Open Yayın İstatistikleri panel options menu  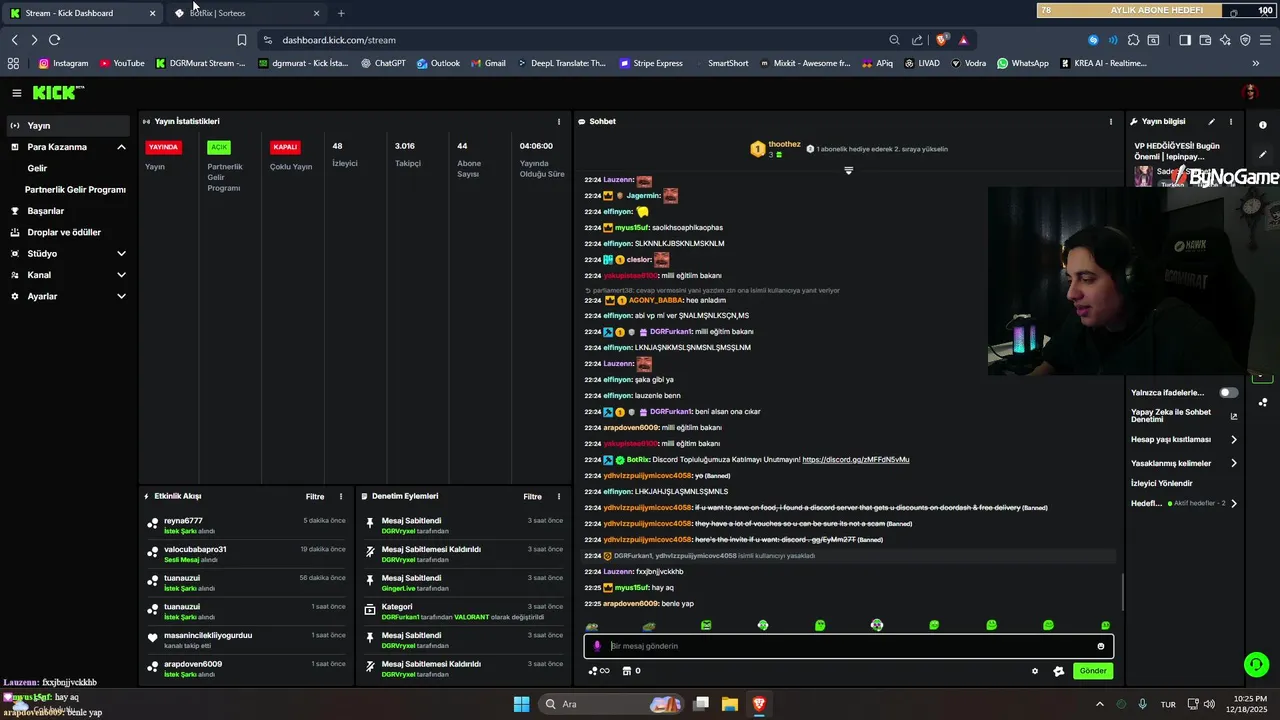coord(559,122)
